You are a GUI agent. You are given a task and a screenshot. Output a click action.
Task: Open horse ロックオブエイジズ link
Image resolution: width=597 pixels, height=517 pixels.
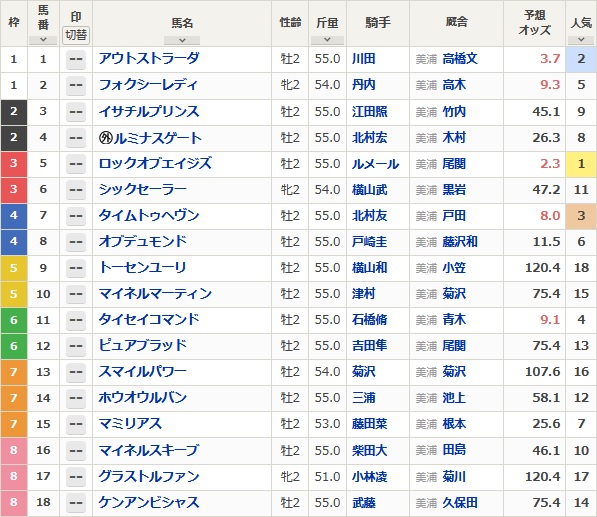[155, 163]
